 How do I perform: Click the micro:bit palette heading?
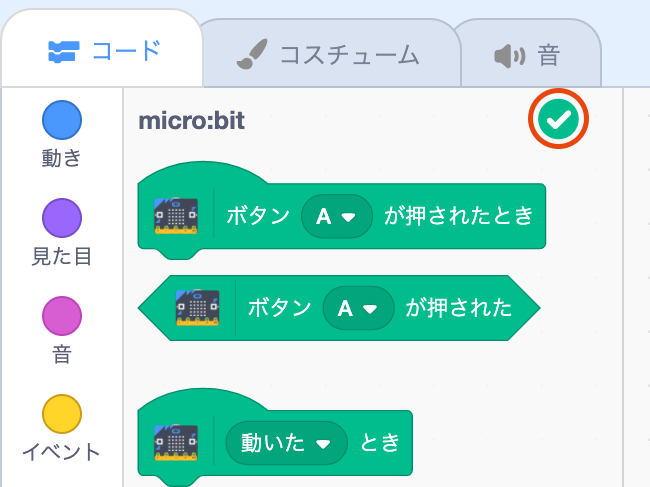tap(191, 121)
